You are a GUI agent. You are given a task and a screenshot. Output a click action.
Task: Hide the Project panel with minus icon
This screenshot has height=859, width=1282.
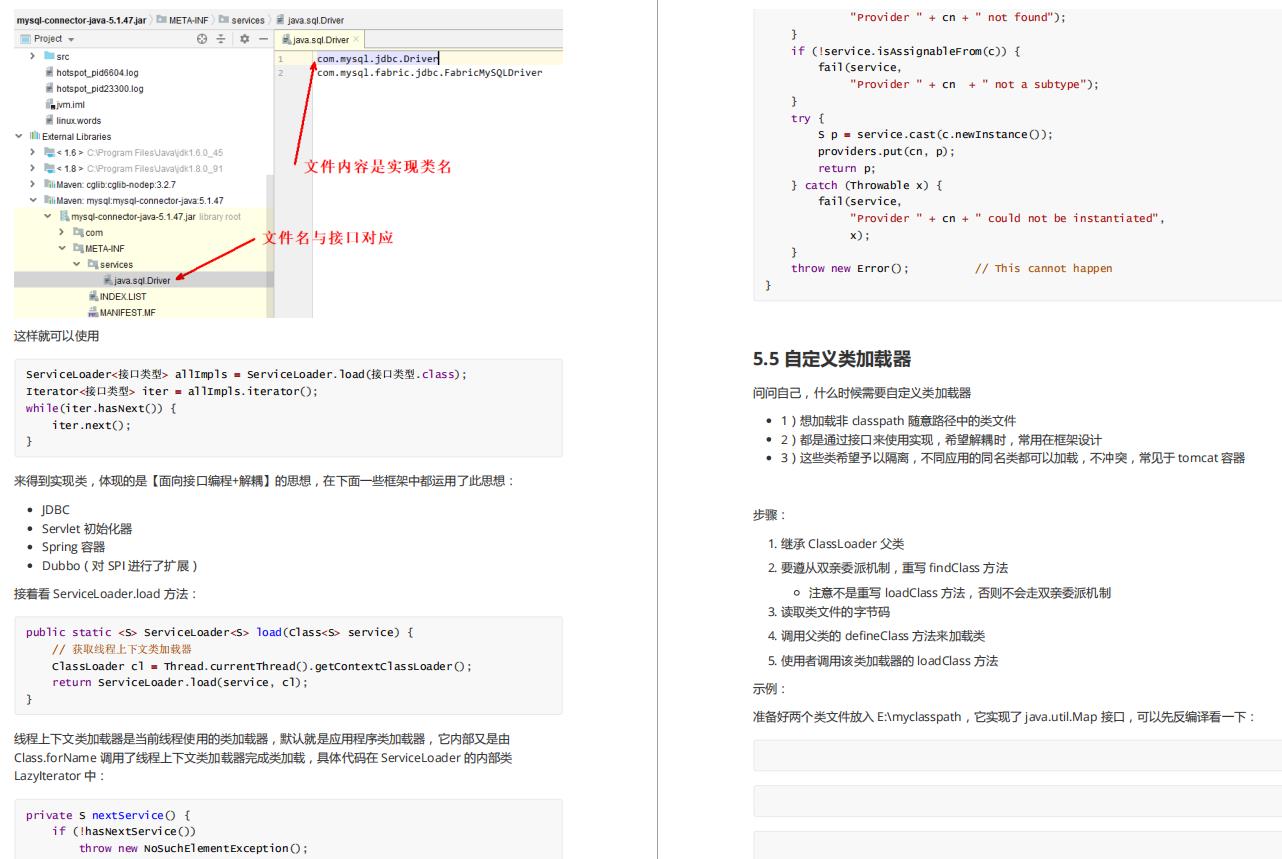[x=264, y=39]
